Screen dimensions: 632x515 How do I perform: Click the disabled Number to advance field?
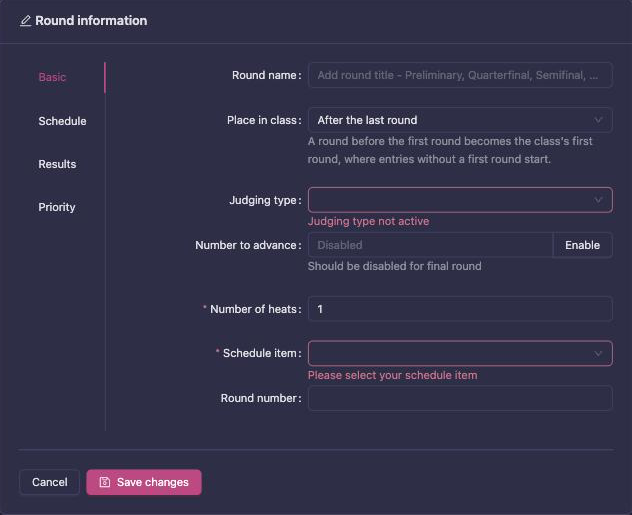[430, 245]
